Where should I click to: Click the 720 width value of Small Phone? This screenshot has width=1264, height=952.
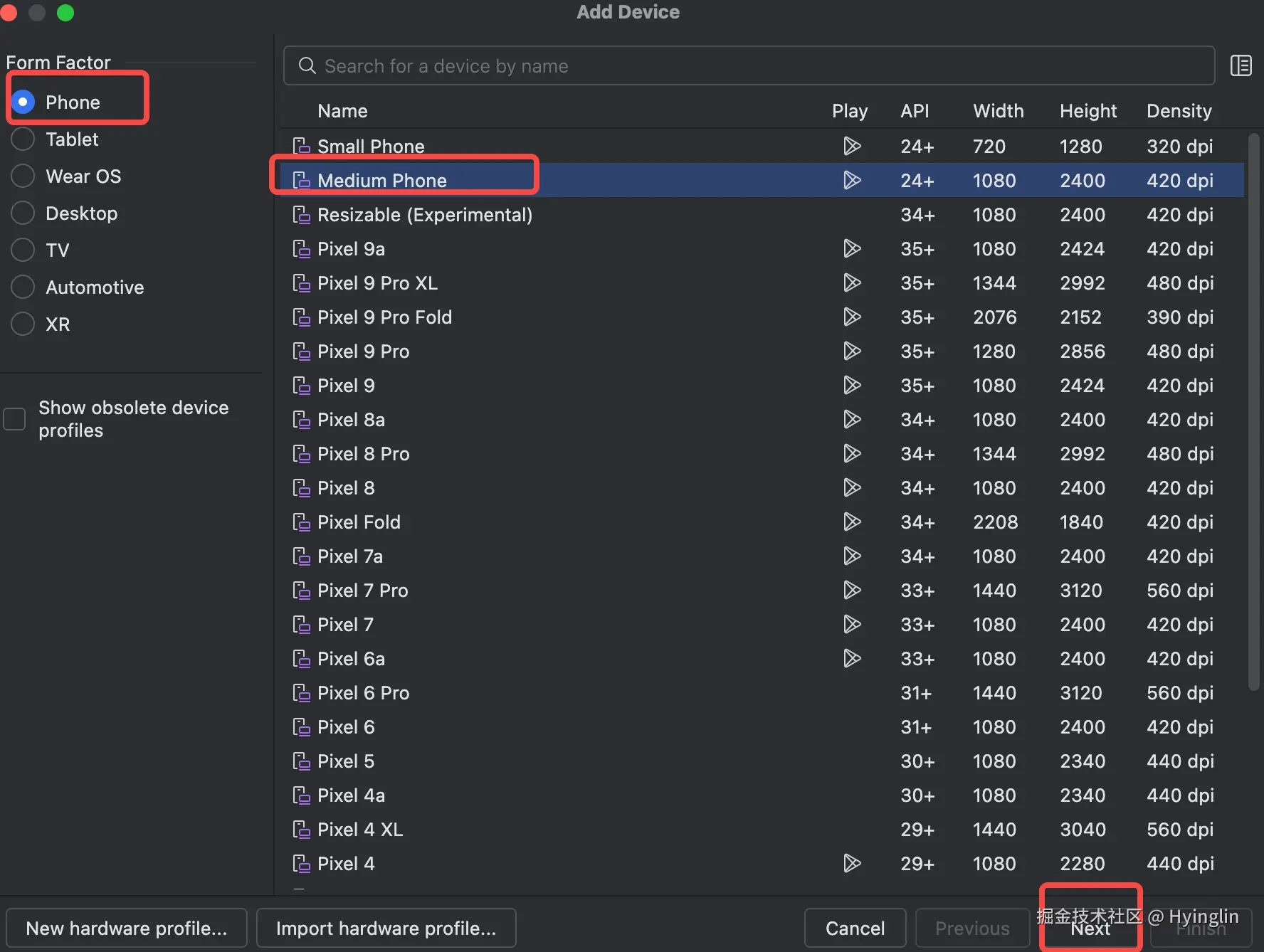click(x=989, y=147)
